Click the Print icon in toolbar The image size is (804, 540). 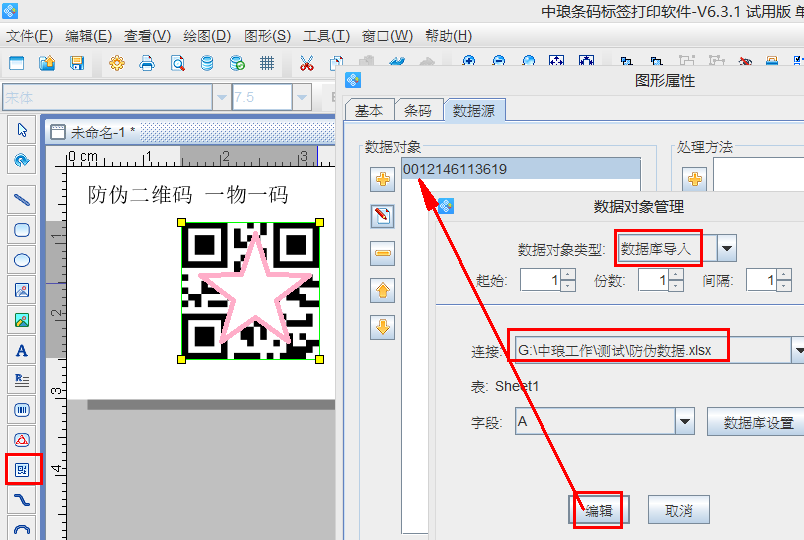[147, 64]
